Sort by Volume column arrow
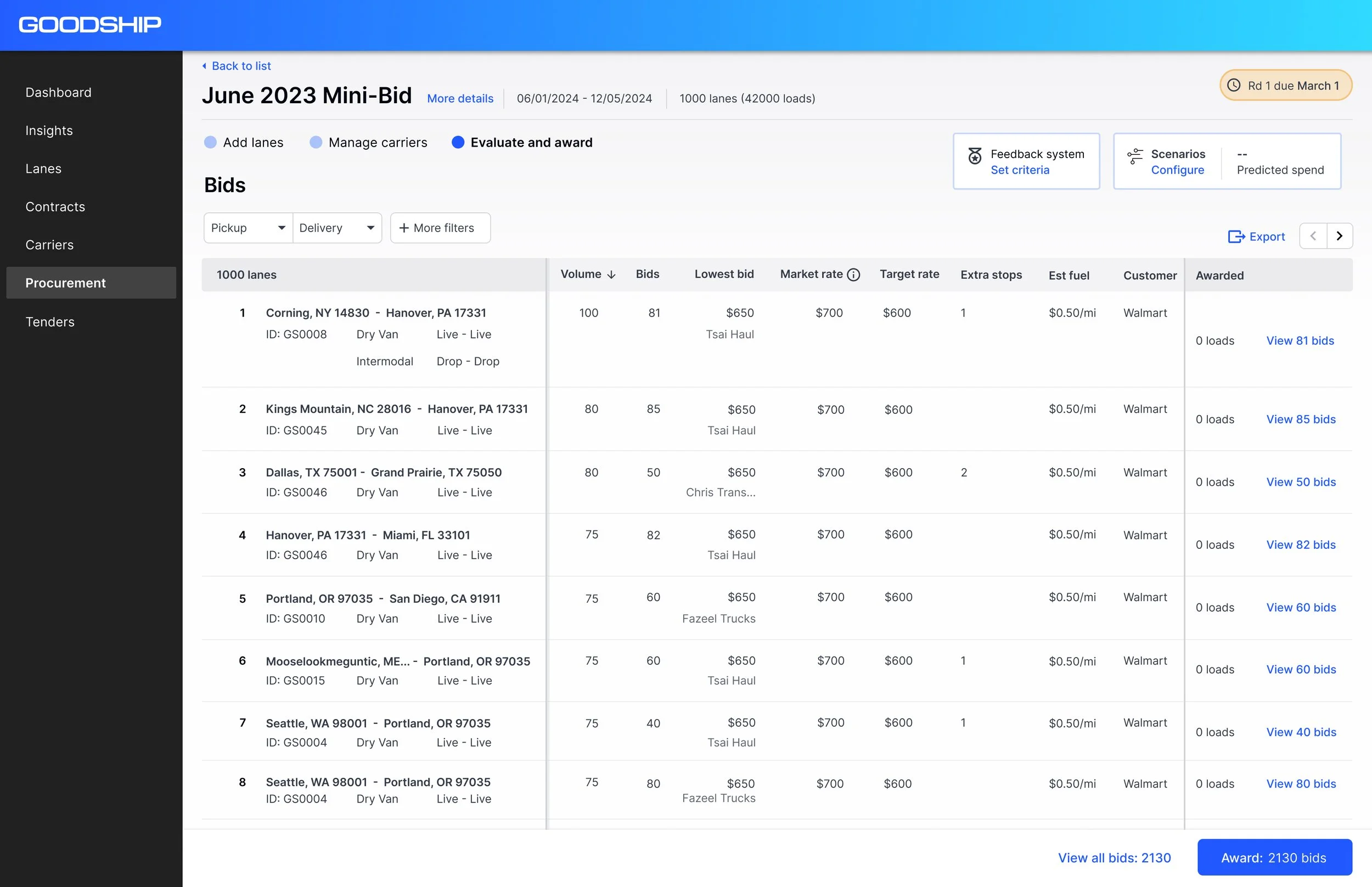Screen dimensions: 1372x887 (x=611, y=275)
